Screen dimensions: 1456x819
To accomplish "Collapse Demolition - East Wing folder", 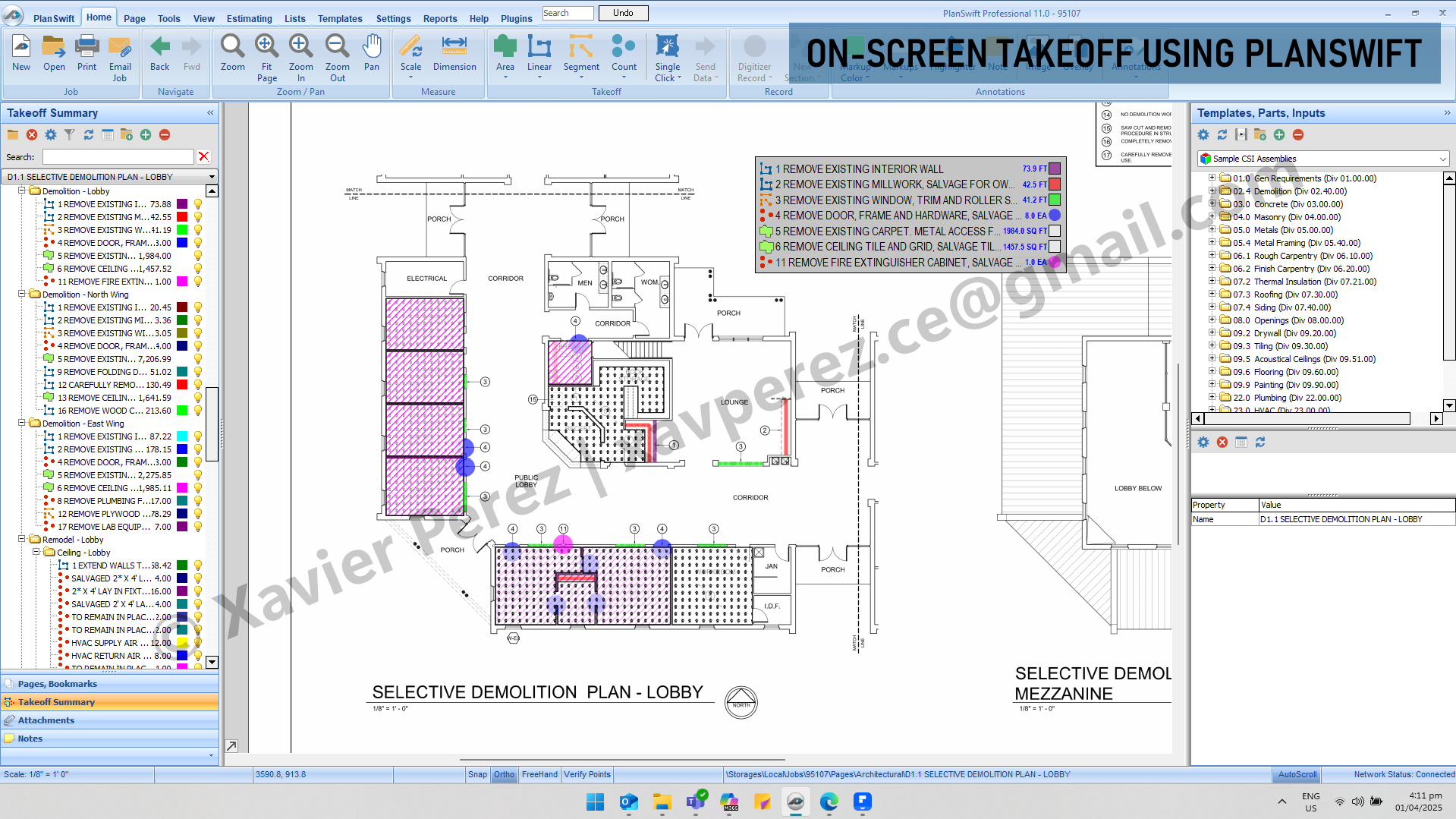I will 22,424.
